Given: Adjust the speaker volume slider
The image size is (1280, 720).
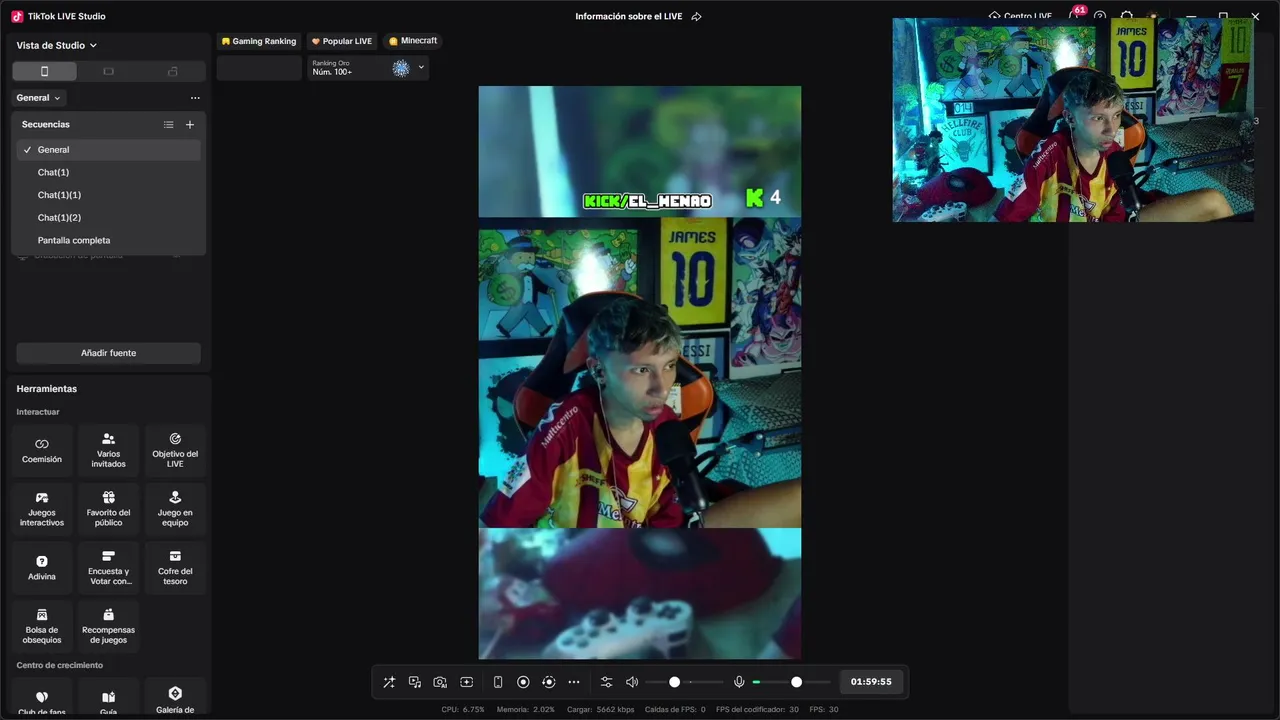Looking at the screenshot, I should click(x=685, y=682).
